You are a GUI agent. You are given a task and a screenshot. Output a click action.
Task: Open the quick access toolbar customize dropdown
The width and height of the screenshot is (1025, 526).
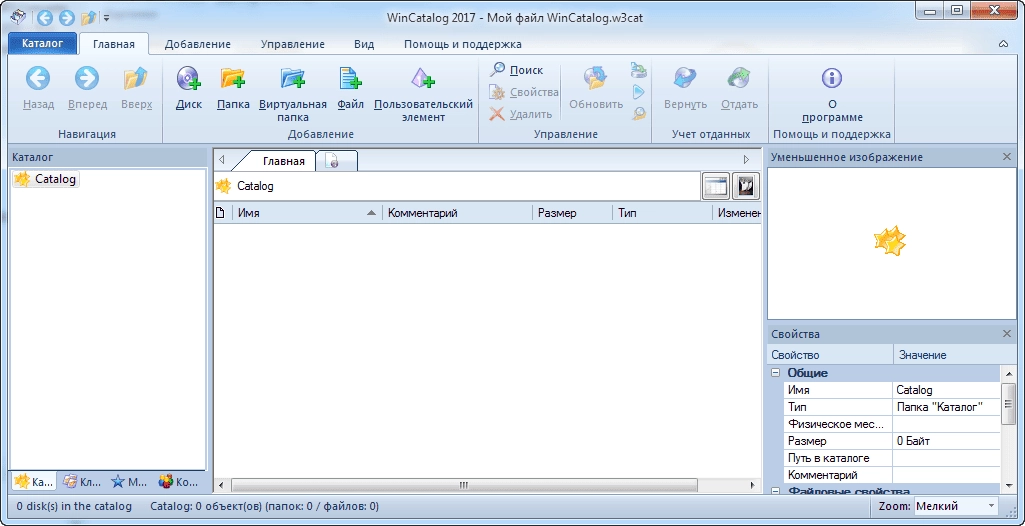click(x=107, y=18)
